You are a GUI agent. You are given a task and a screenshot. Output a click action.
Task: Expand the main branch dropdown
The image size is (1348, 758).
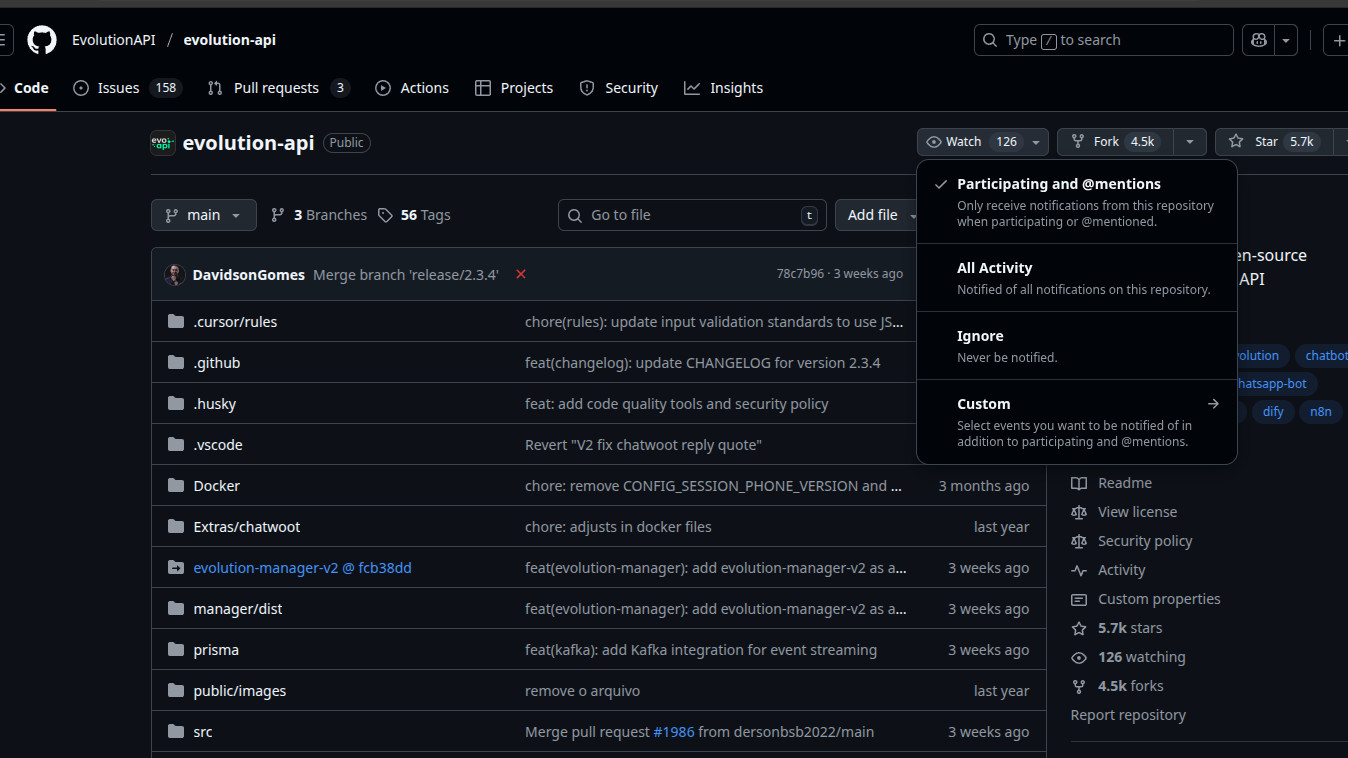204,215
